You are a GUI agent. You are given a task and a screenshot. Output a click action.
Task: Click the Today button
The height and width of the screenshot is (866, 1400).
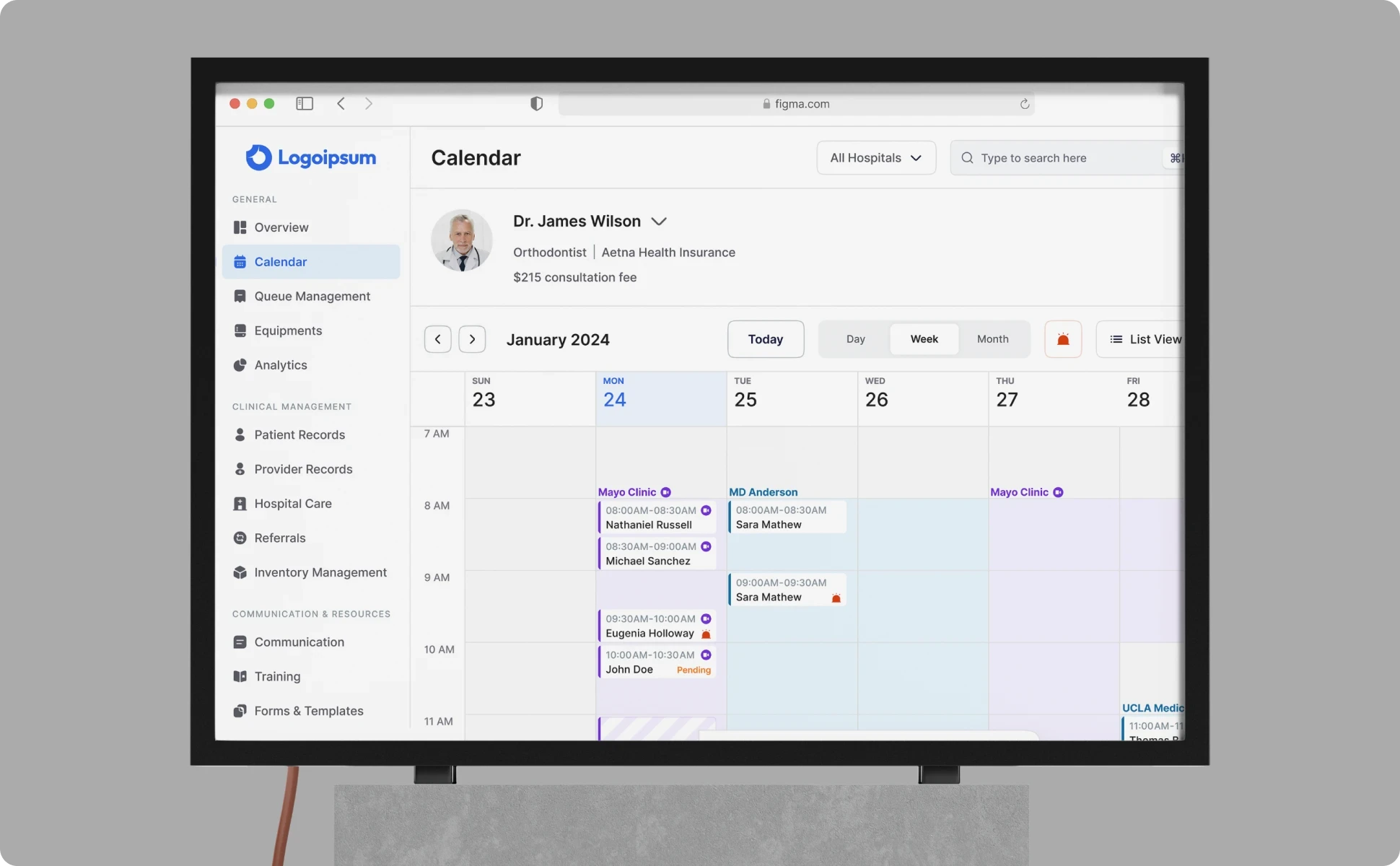765,339
